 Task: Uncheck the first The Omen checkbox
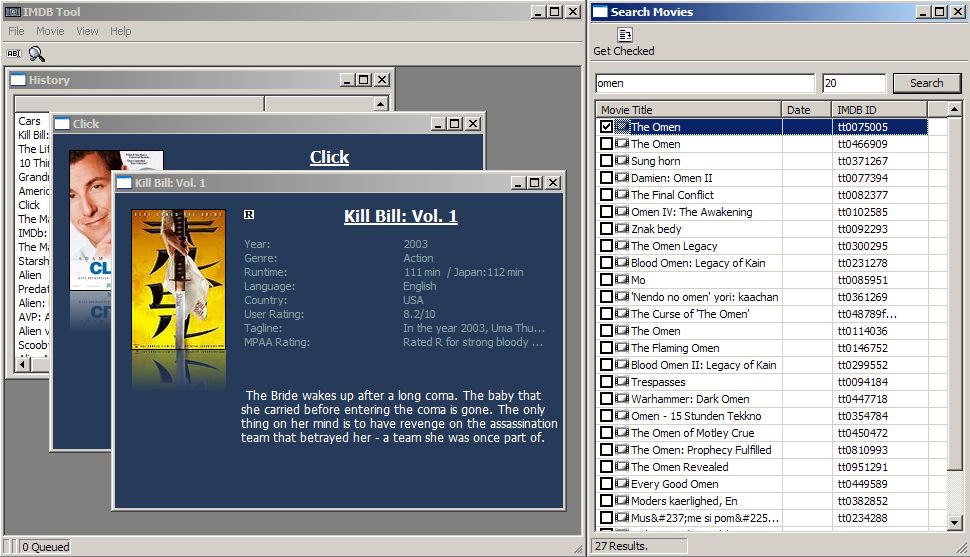click(606, 127)
